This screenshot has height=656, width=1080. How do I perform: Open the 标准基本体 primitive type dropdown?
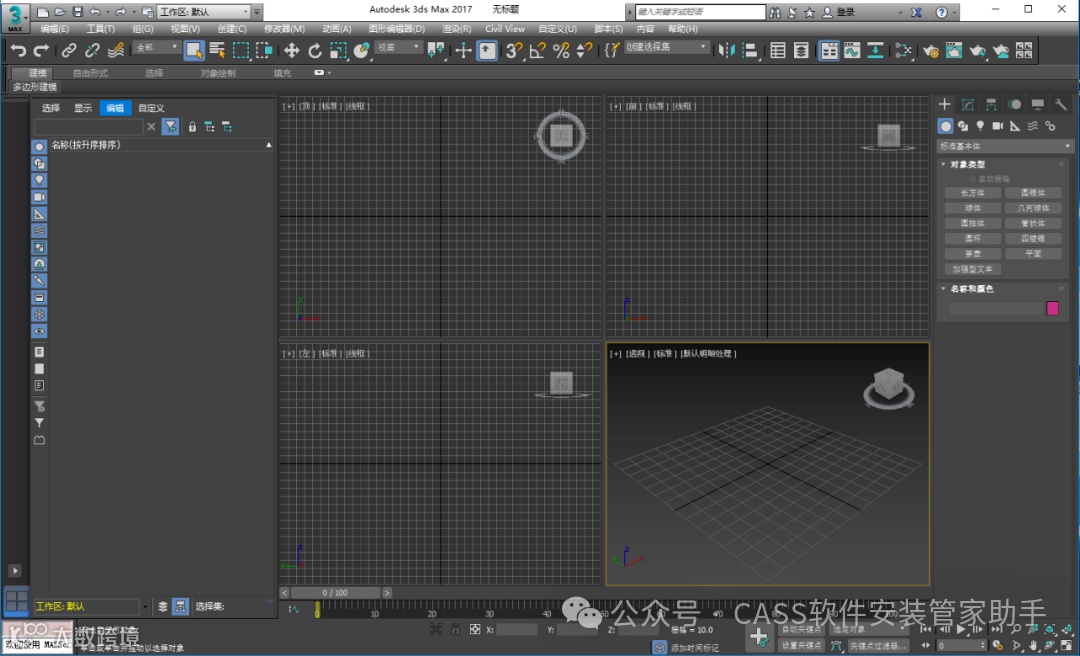tap(1005, 146)
